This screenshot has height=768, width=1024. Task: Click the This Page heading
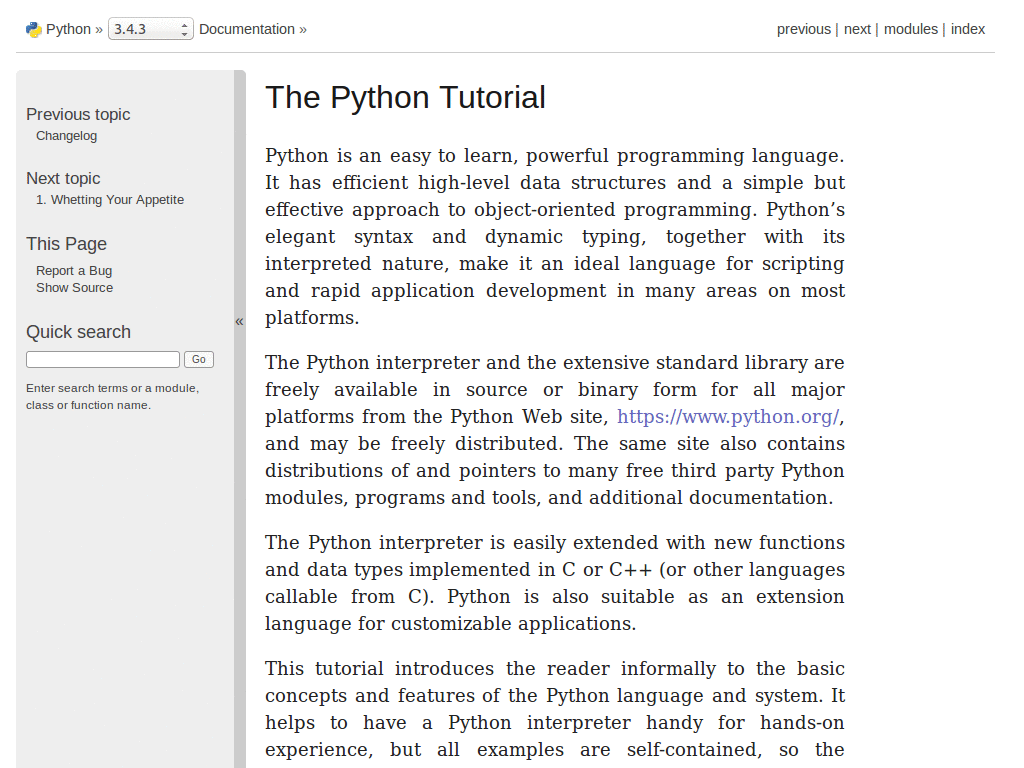pos(67,244)
